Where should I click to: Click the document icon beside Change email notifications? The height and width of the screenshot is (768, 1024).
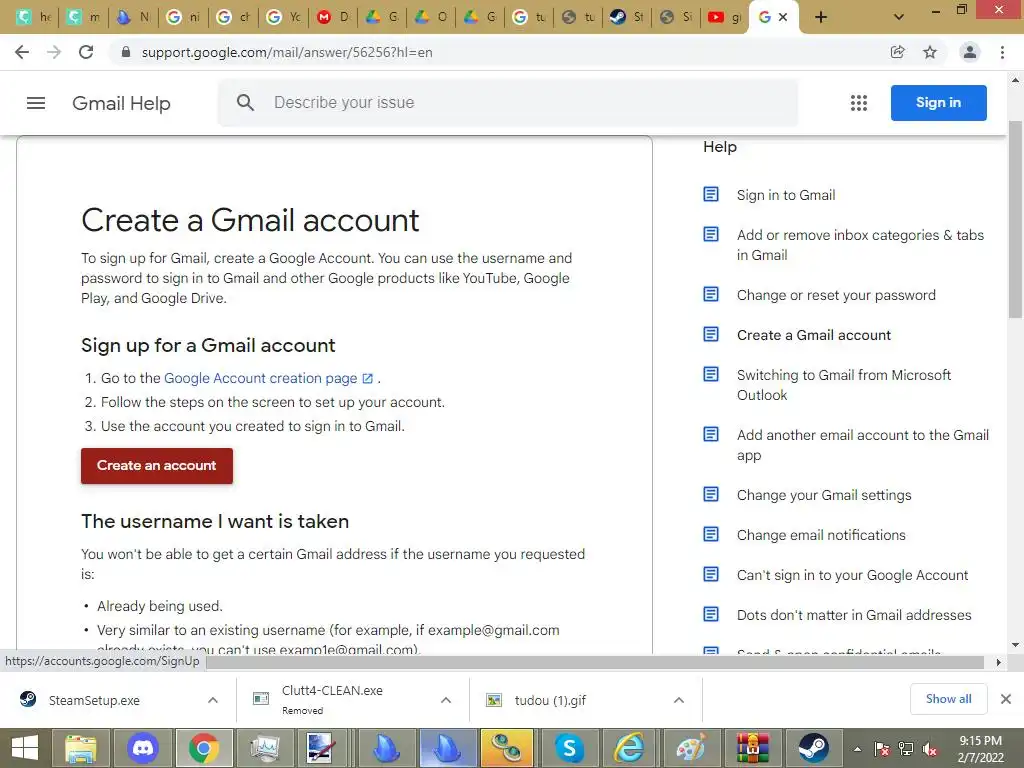711,534
